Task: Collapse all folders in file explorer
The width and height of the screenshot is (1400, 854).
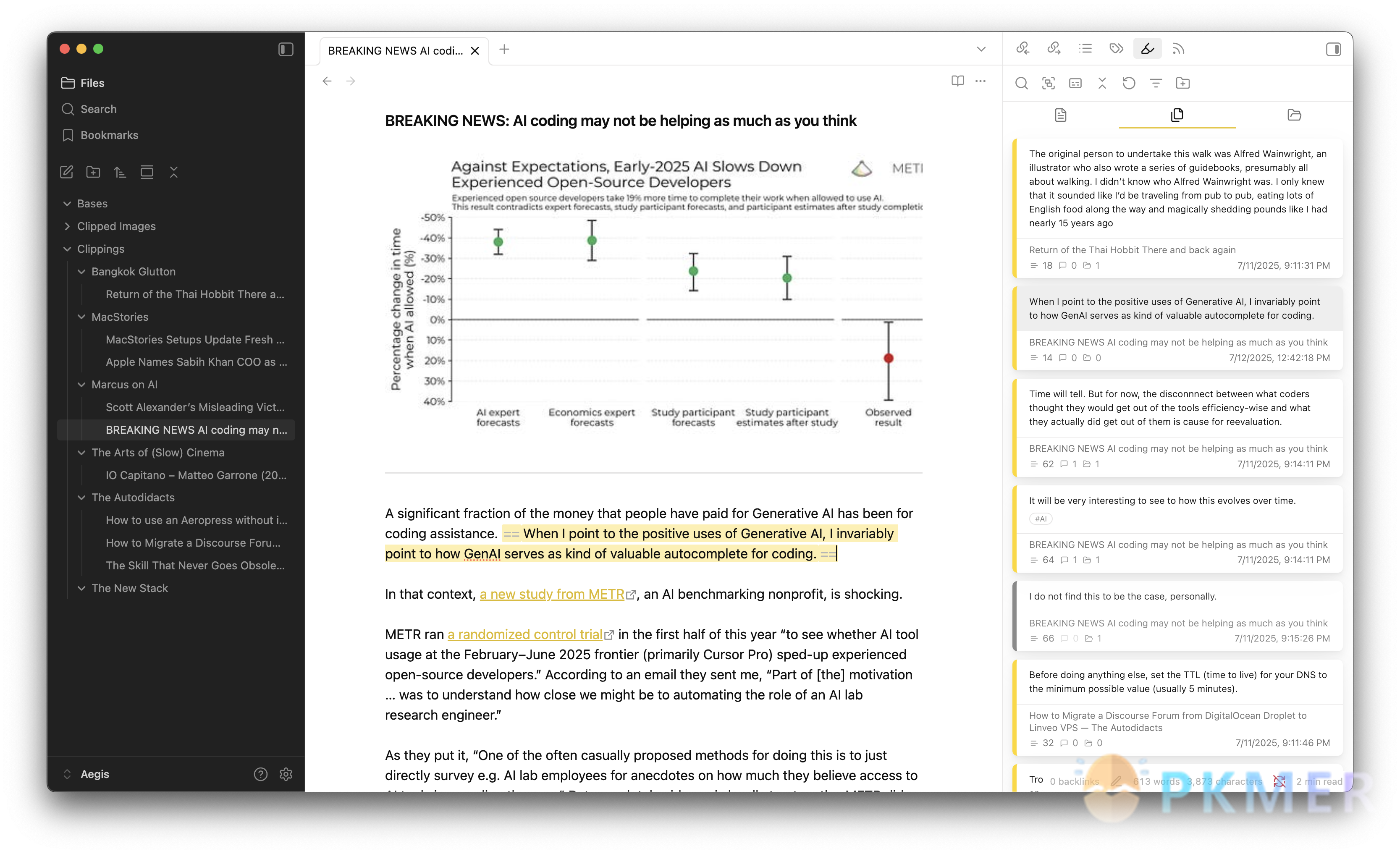Action: [x=174, y=172]
